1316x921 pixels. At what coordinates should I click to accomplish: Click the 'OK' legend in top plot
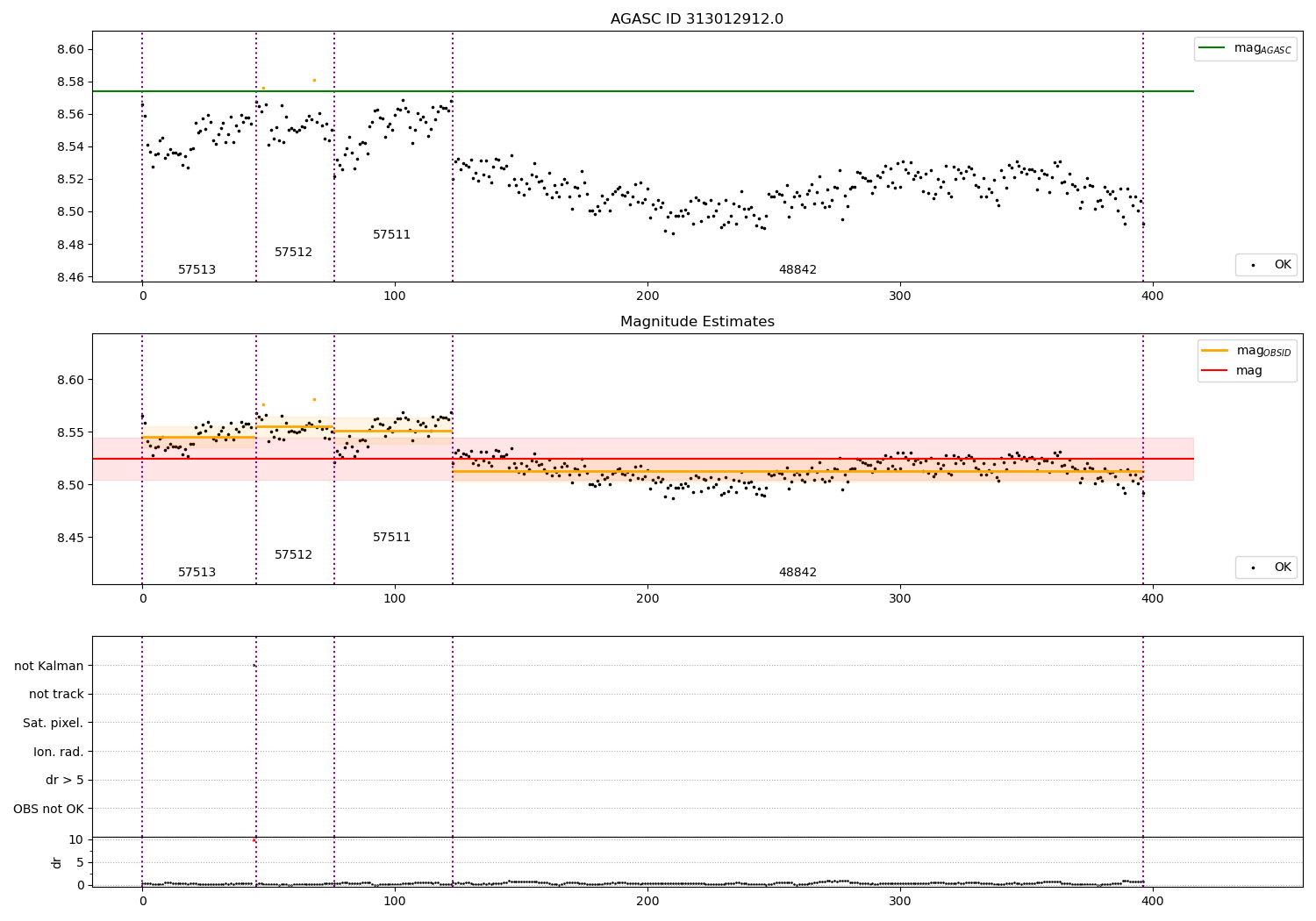pyautogui.click(x=1266, y=265)
